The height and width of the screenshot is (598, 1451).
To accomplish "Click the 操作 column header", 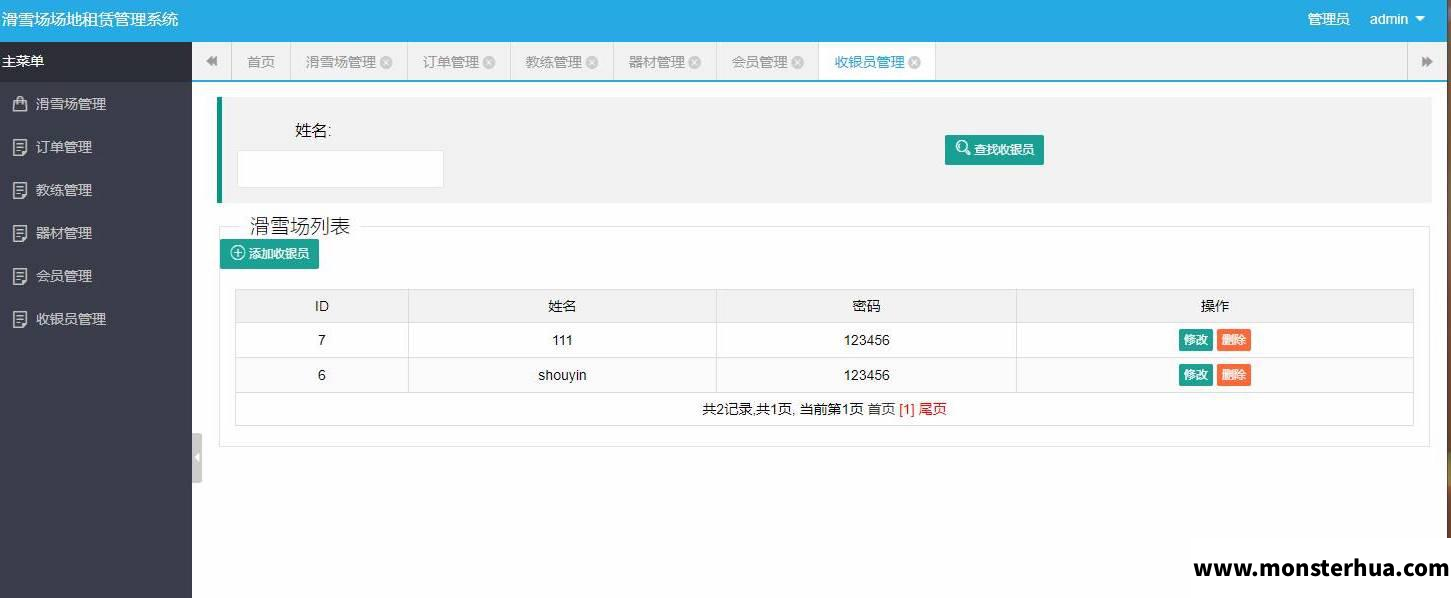I will (1215, 306).
